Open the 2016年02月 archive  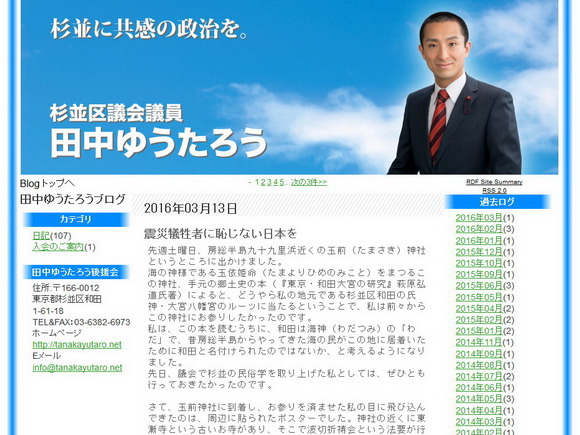tap(479, 229)
